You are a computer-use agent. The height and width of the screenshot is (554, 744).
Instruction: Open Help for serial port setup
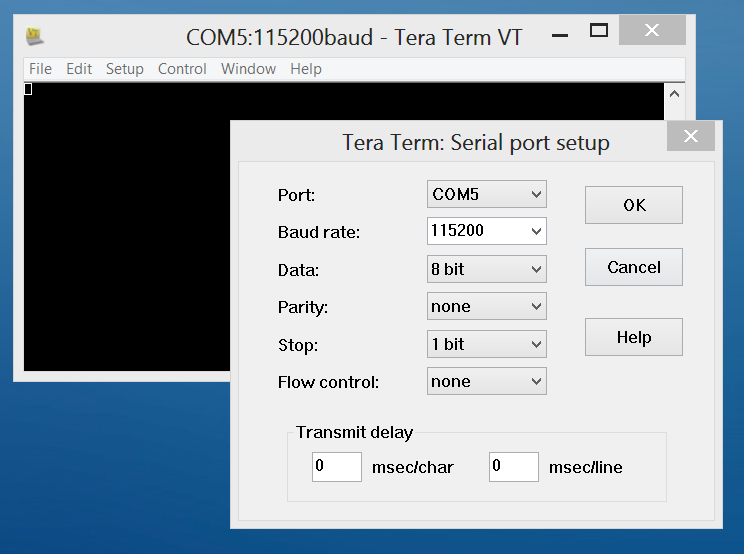pos(633,337)
